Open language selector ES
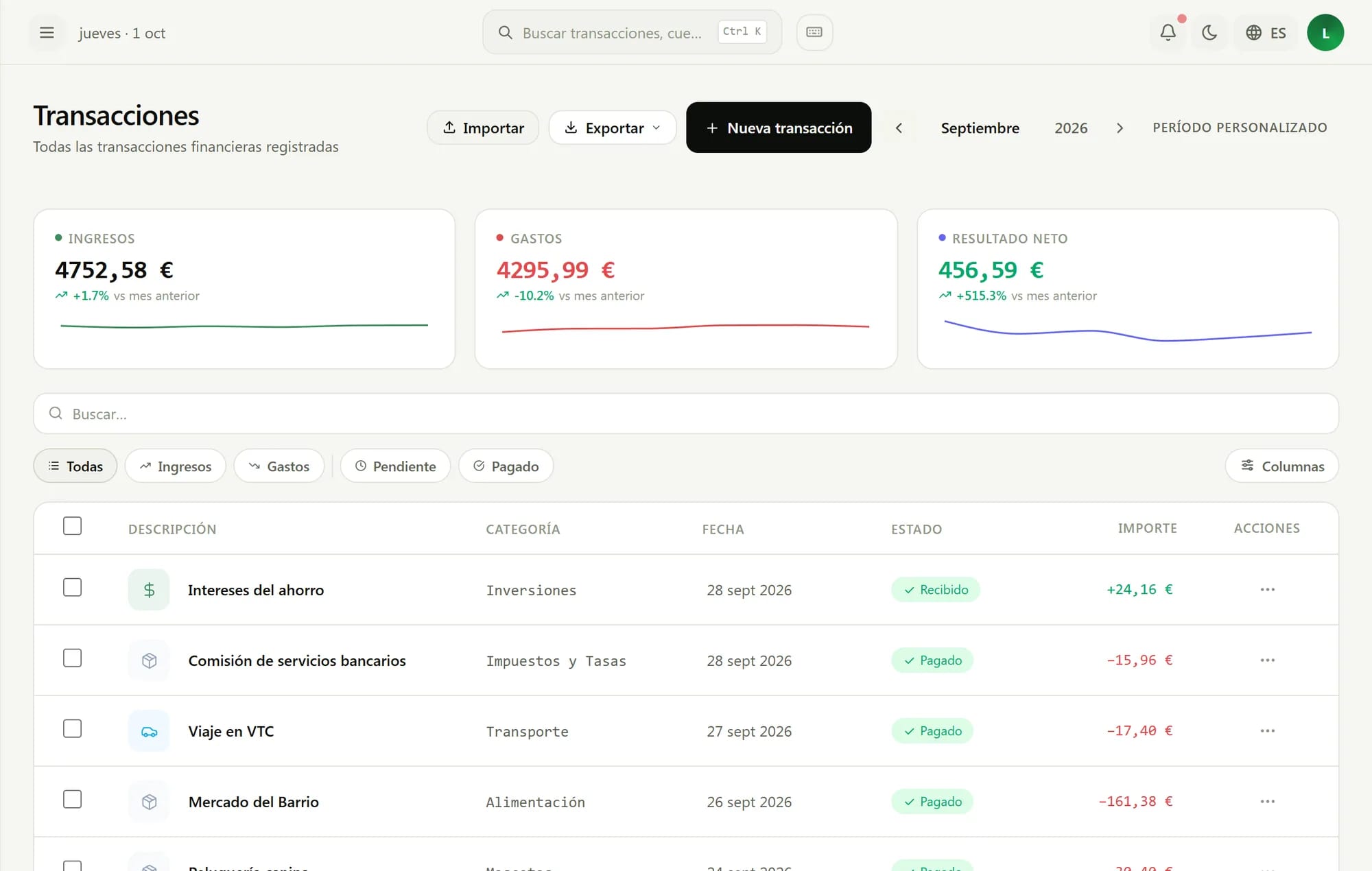 pos(1266,32)
